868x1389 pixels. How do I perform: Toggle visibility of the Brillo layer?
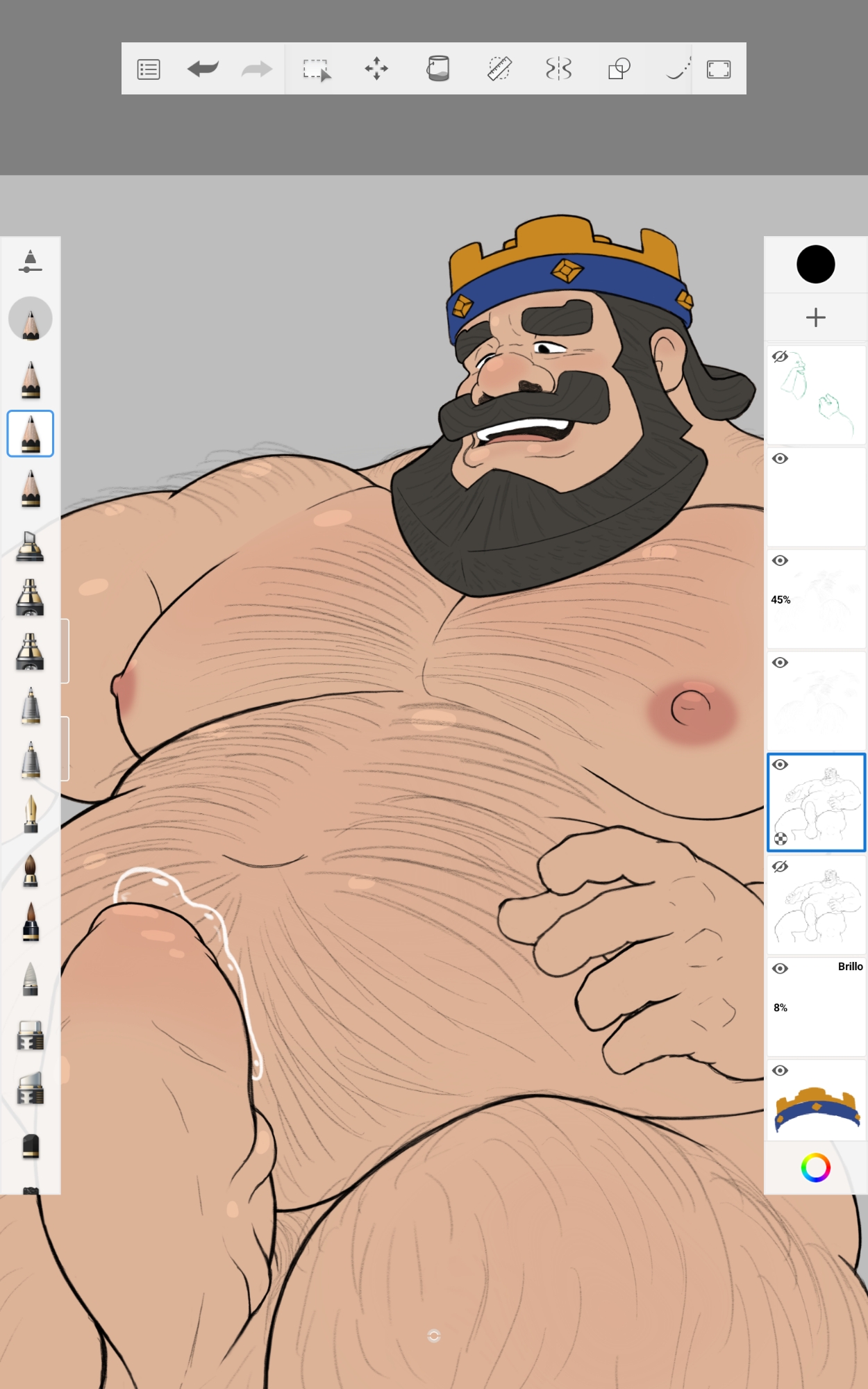point(780,968)
